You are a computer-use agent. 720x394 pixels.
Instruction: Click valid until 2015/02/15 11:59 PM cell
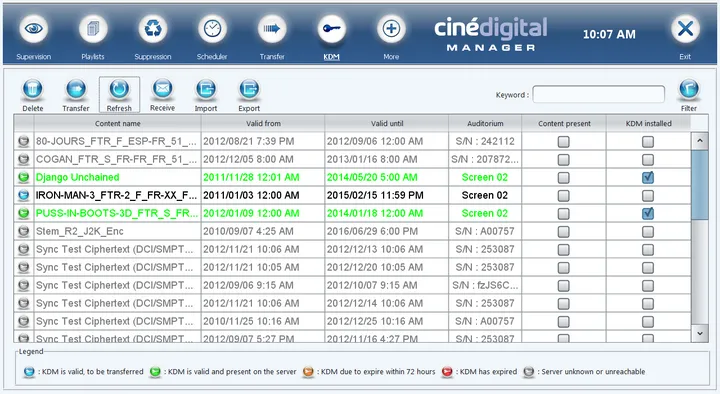click(x=387, y=195)
